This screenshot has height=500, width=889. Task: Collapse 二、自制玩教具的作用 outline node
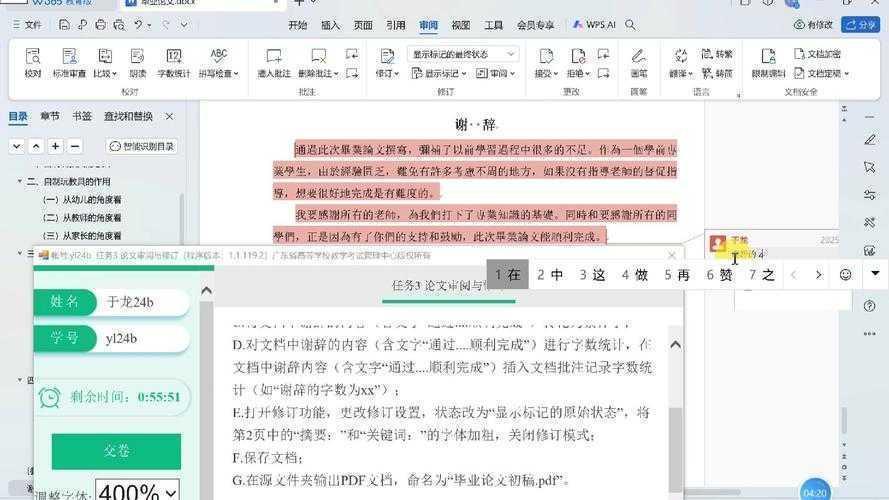[x=20, y=181]
